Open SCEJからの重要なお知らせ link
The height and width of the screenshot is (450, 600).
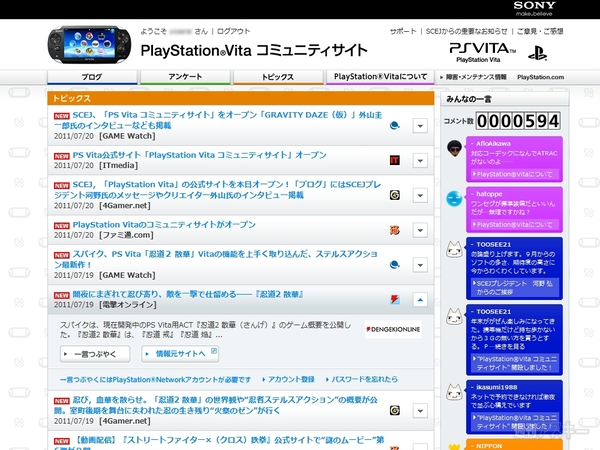(466, 31)
